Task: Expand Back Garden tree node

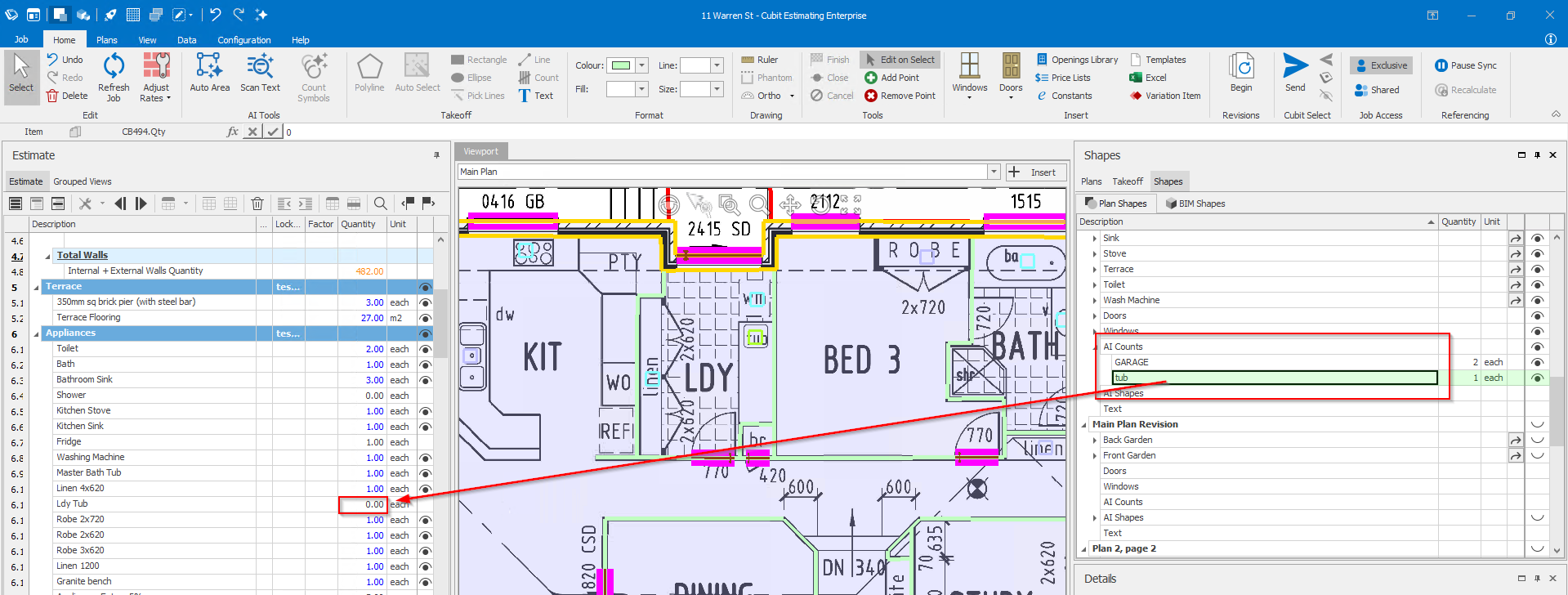Action: (1095, 441)
